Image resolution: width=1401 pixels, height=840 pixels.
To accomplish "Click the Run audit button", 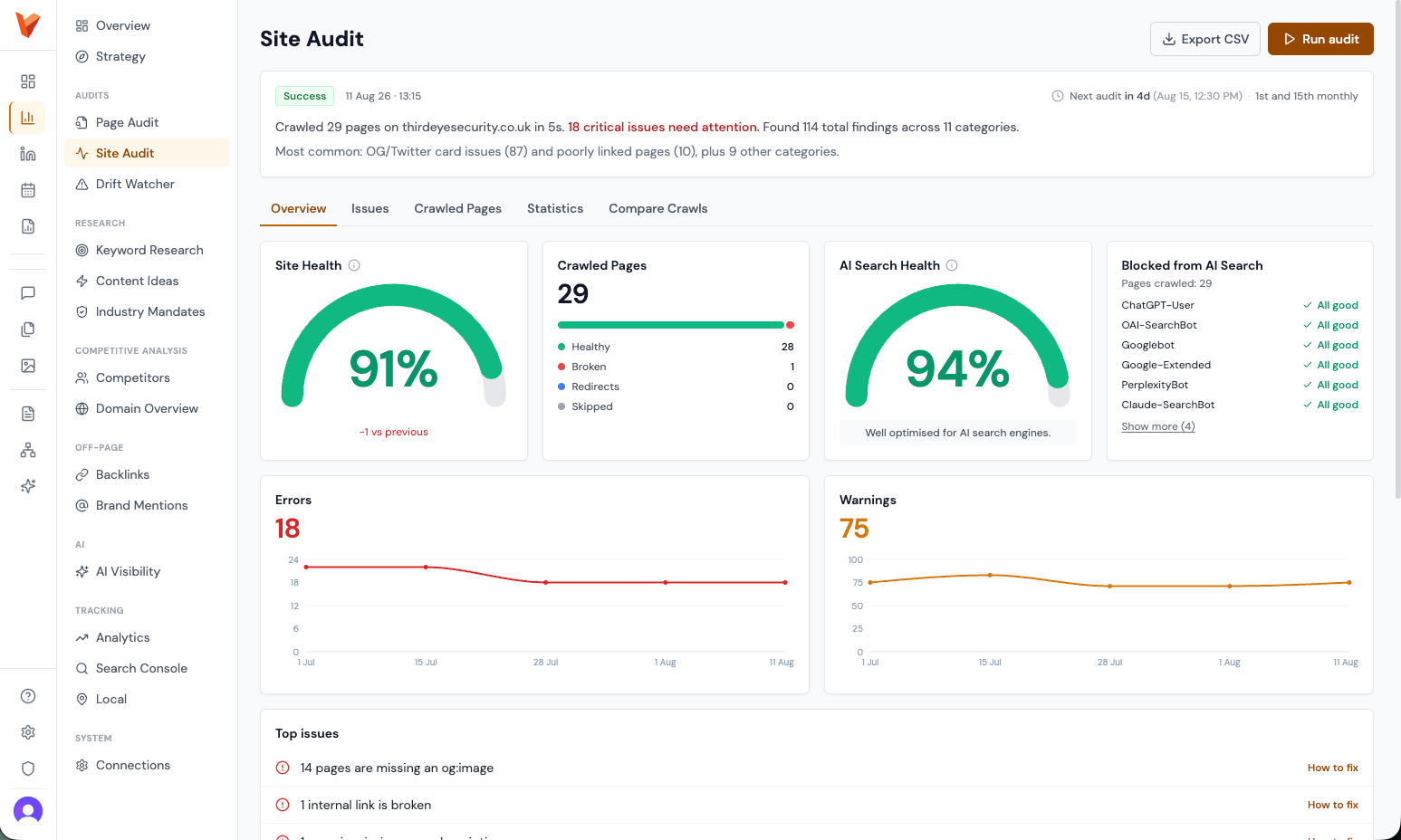I will click(x=1320, y=39).
